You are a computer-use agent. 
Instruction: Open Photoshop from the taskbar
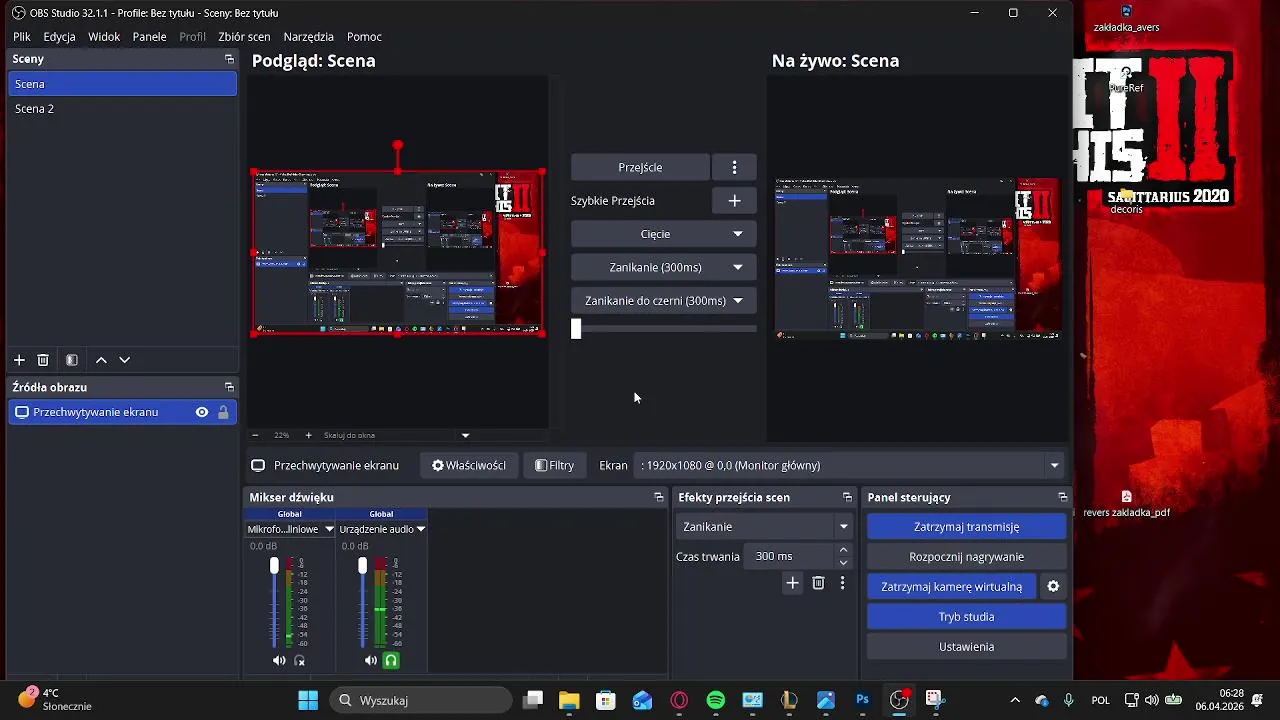click(863, 700)
